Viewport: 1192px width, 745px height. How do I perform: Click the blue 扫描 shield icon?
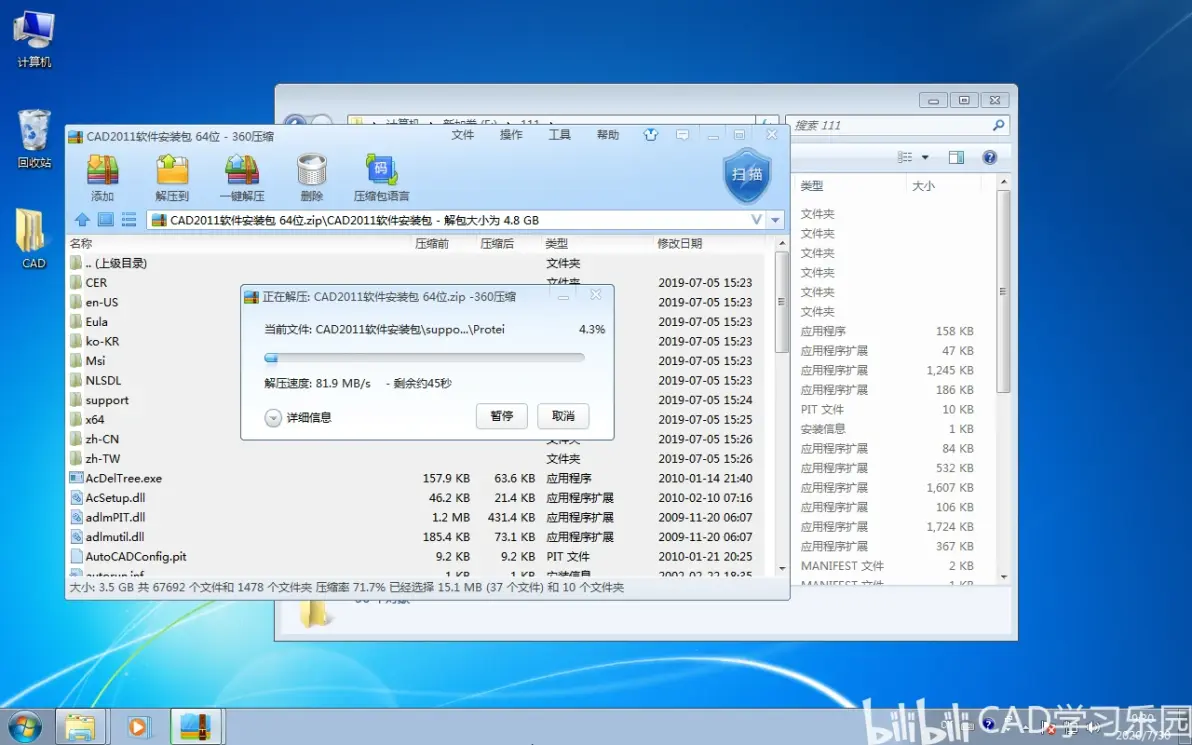[747, 176]
